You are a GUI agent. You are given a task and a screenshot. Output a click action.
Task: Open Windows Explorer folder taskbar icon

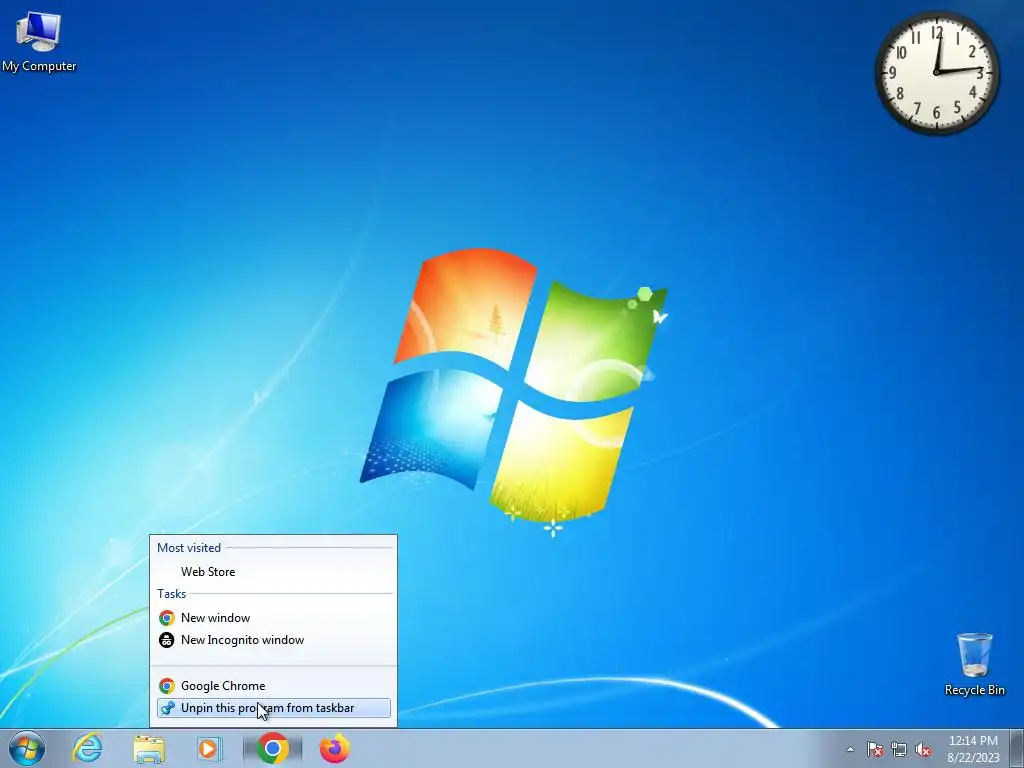(149, 748)
